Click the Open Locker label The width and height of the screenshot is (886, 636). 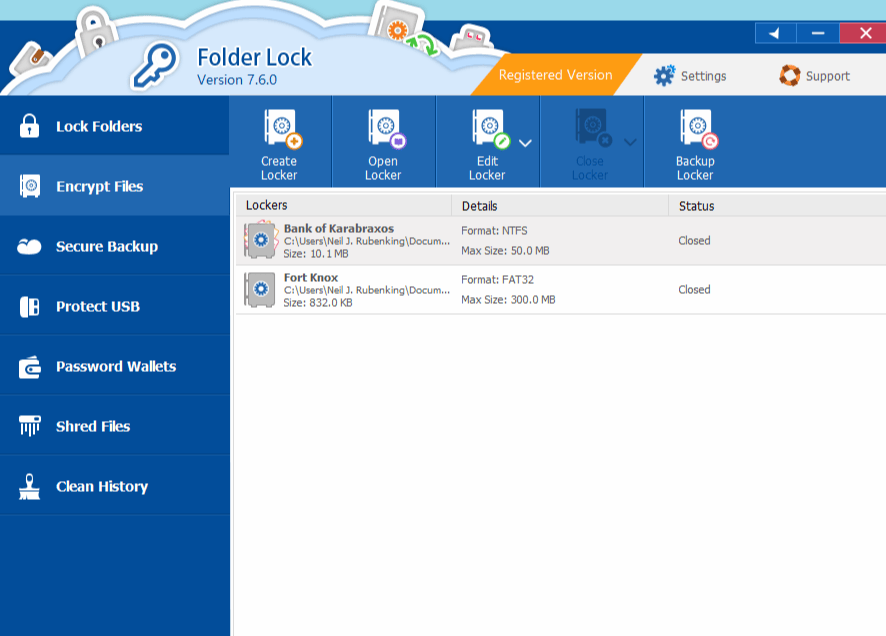point(383,168)
